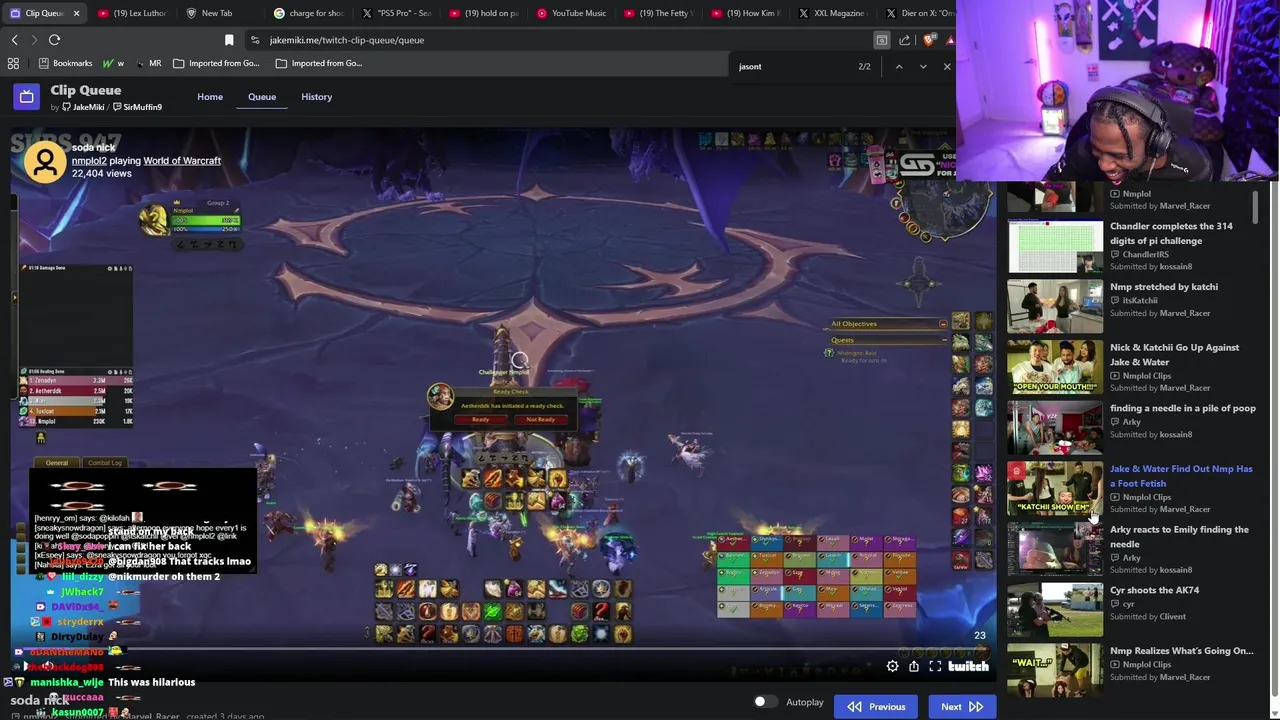Open the W bookmark shortcut
The image size is (1280, 720).
click(113, 63)
